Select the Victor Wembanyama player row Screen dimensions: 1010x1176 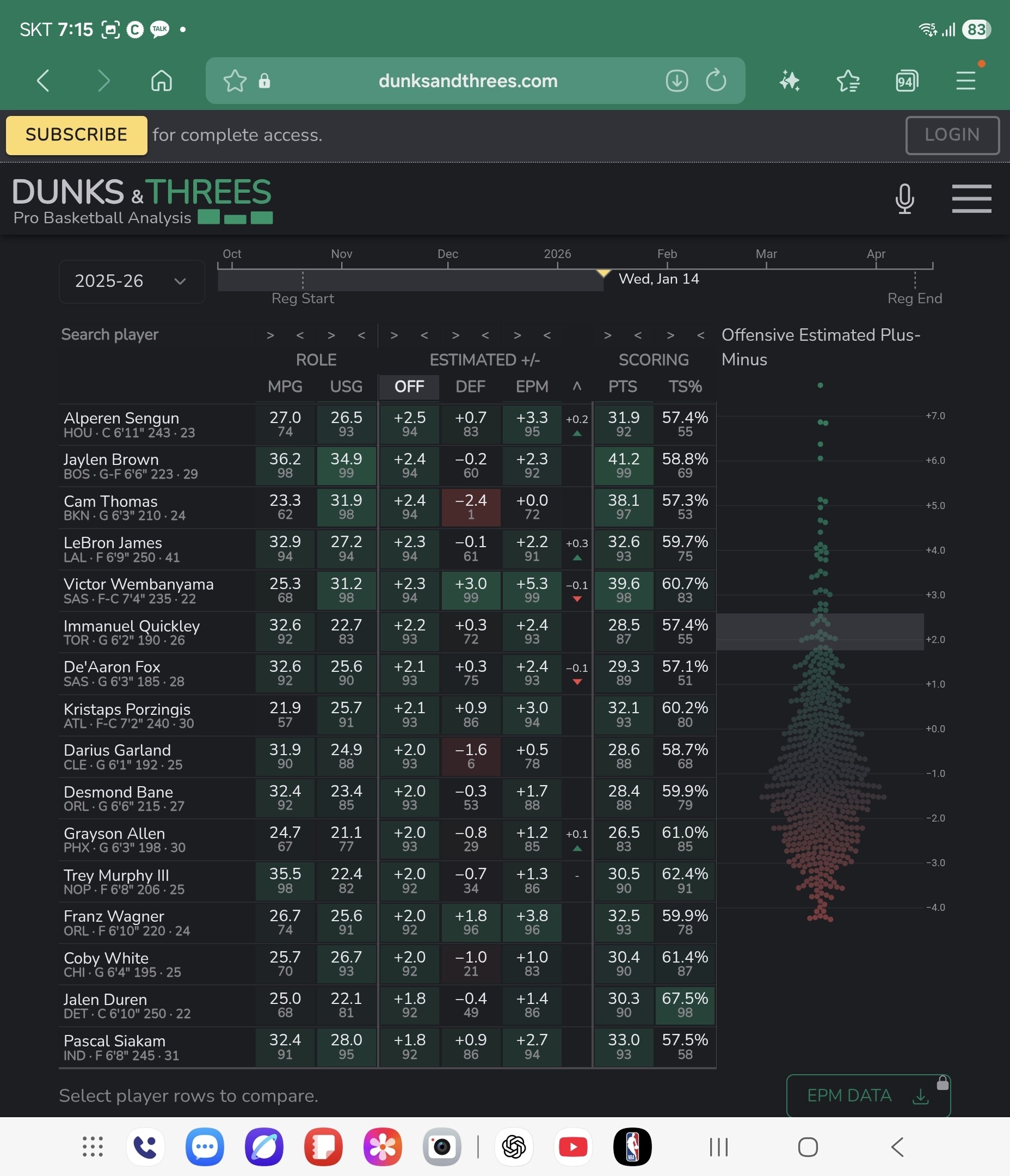click(x=387, y=590)
